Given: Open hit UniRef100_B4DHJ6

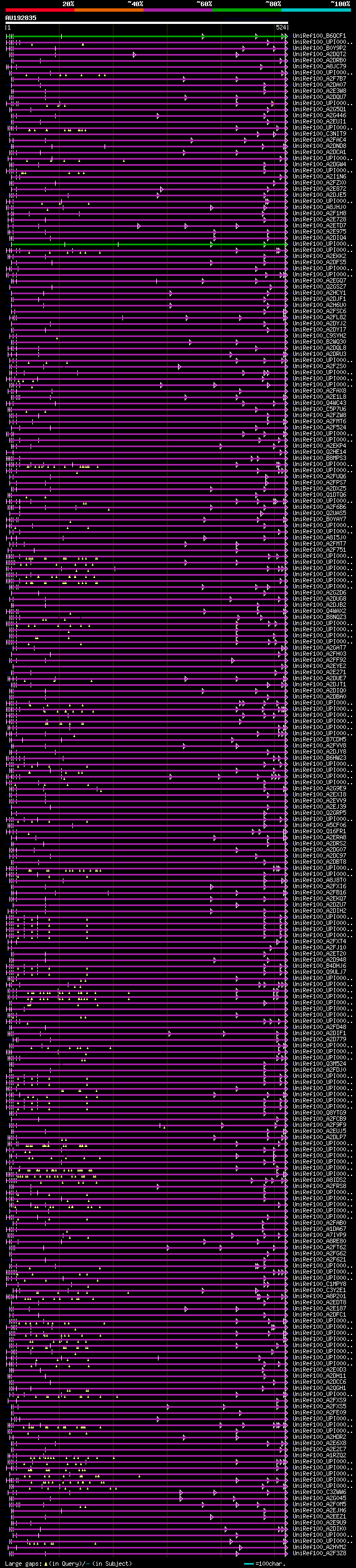Looking at the screenshot, I should [319, 966].
